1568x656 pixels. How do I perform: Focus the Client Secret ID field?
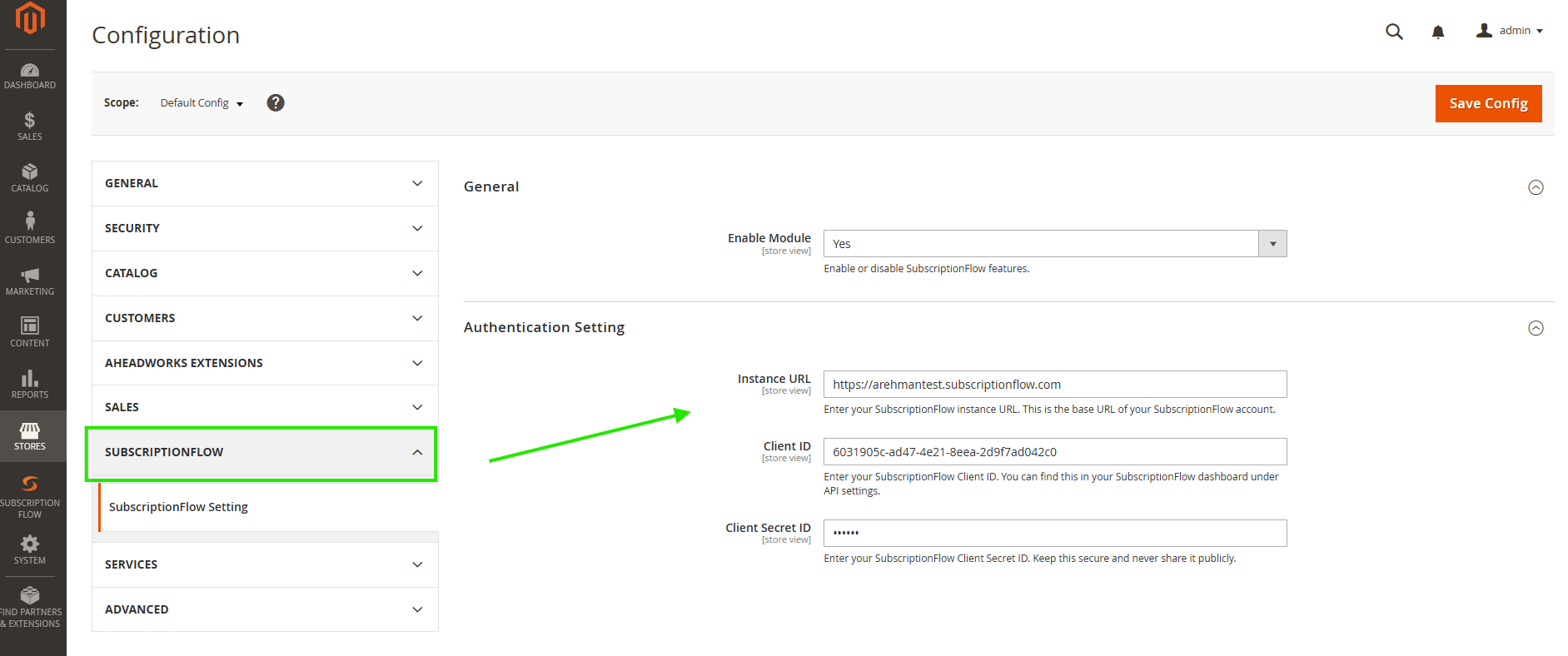pyautogui.click(x=1055, y=533)
